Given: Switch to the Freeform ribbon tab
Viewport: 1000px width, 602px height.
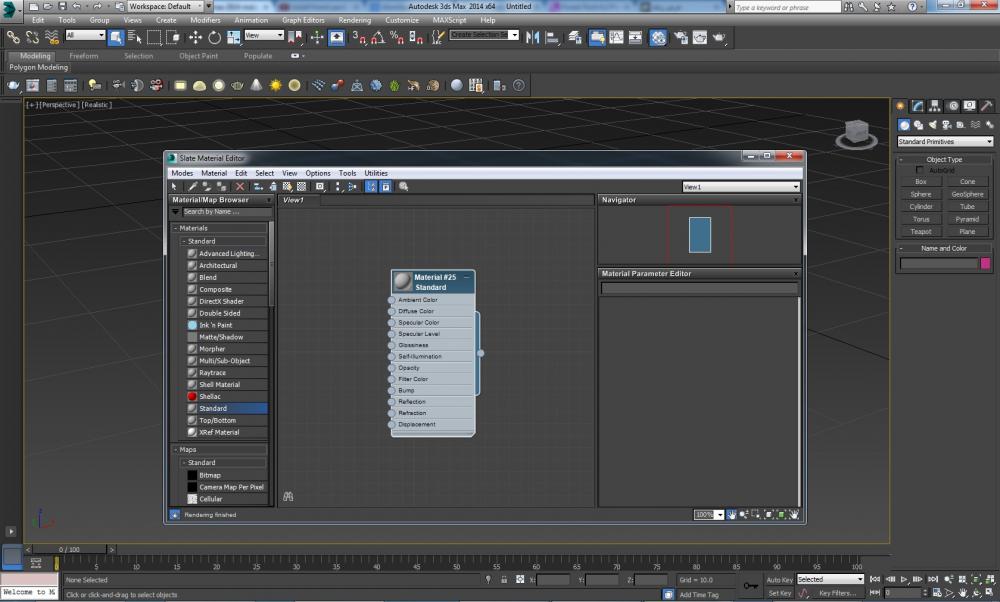Looking at the screenshot, I should click(84, 56).
